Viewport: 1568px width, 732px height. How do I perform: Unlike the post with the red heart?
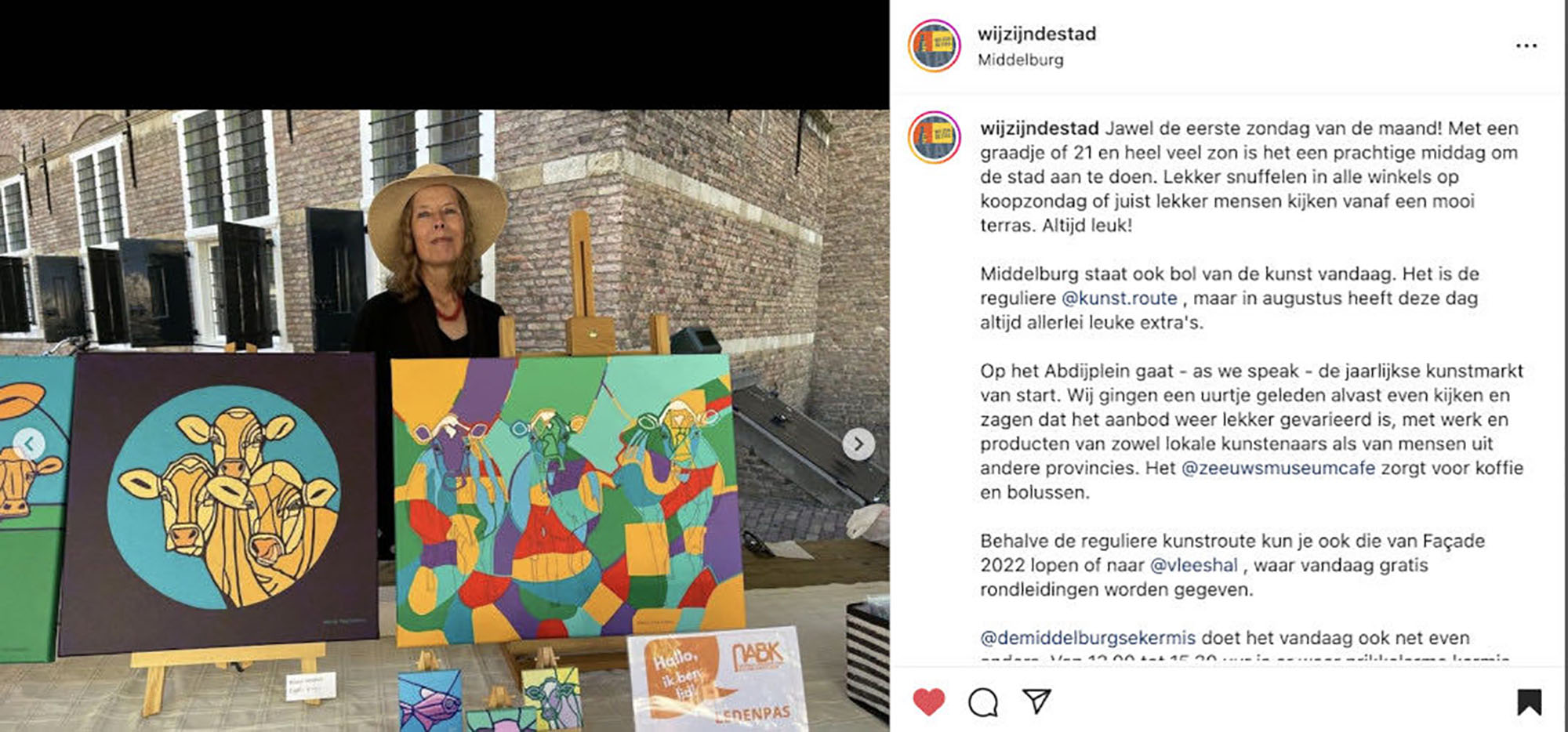point(929,701)
